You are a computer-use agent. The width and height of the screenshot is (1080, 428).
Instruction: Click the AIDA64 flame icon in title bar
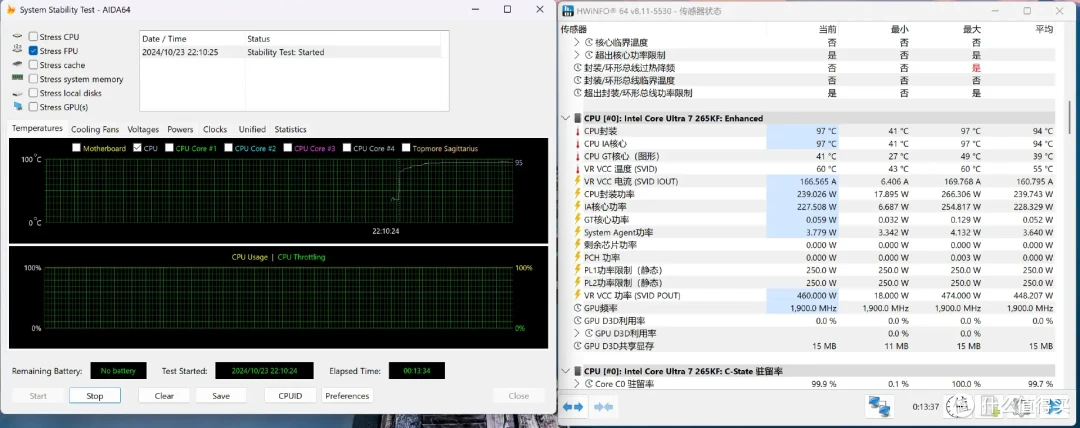(x=10, y=10)
